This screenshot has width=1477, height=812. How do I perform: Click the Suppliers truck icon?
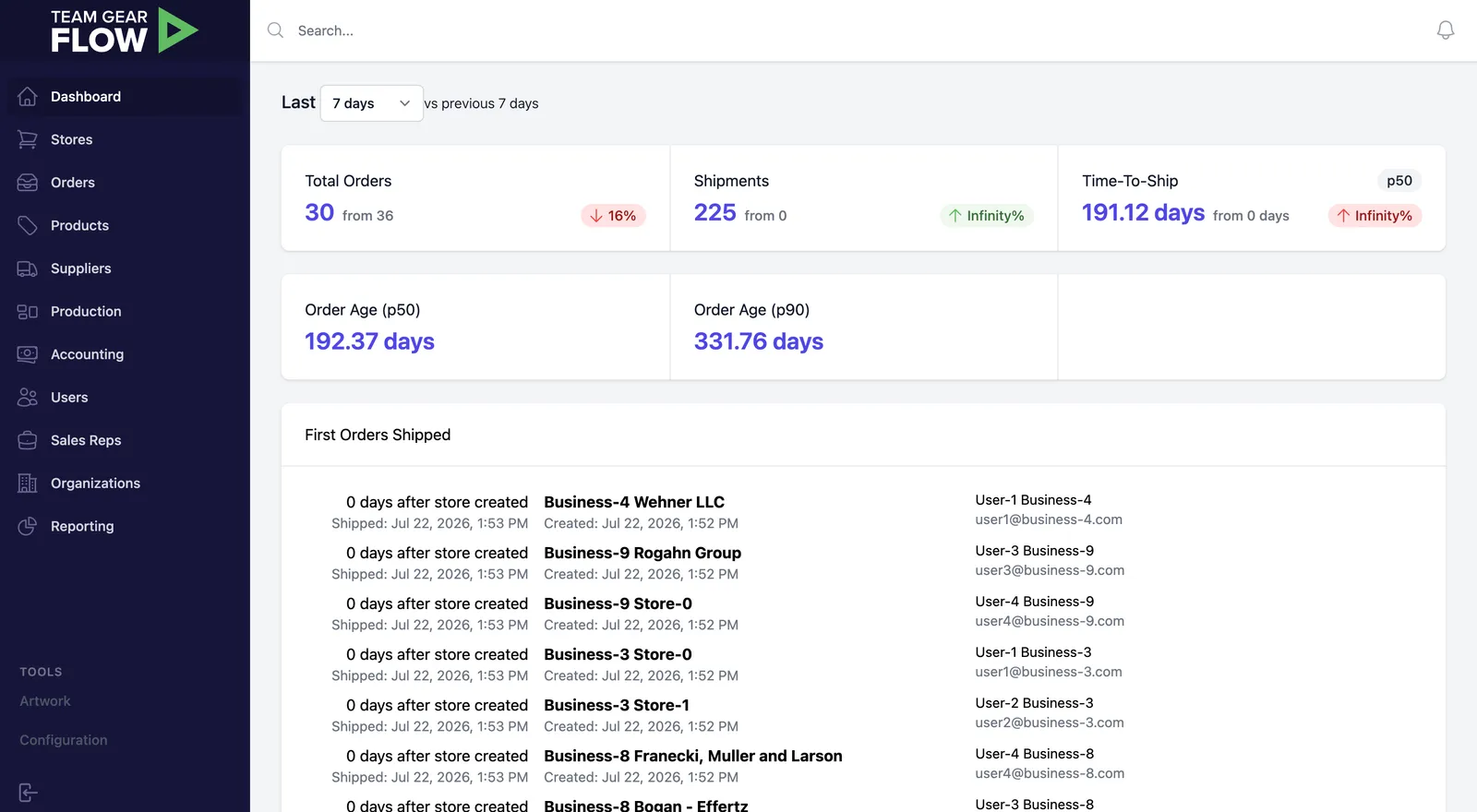pos(28,269)
